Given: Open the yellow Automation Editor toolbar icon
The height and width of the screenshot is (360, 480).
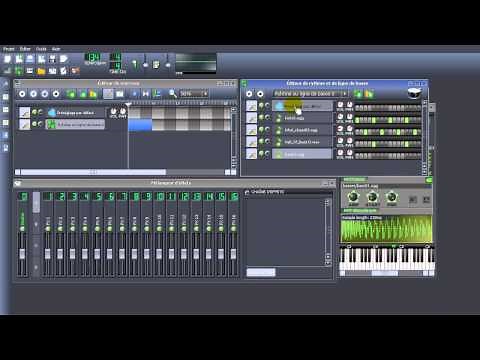Looking at the screenshot, I should coord(41,71).
